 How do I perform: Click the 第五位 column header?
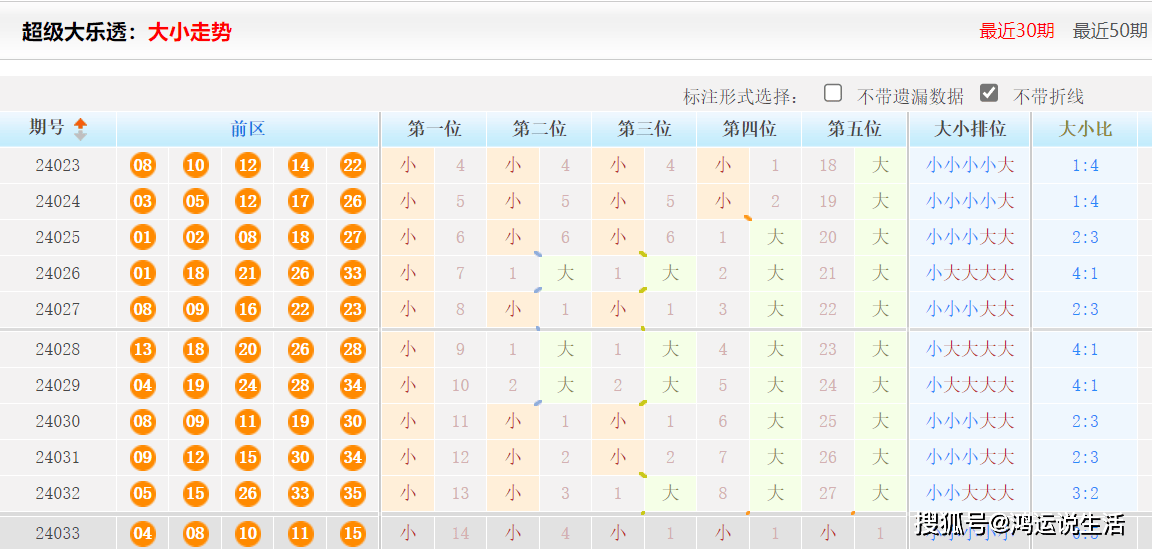(x=854, y=129)
